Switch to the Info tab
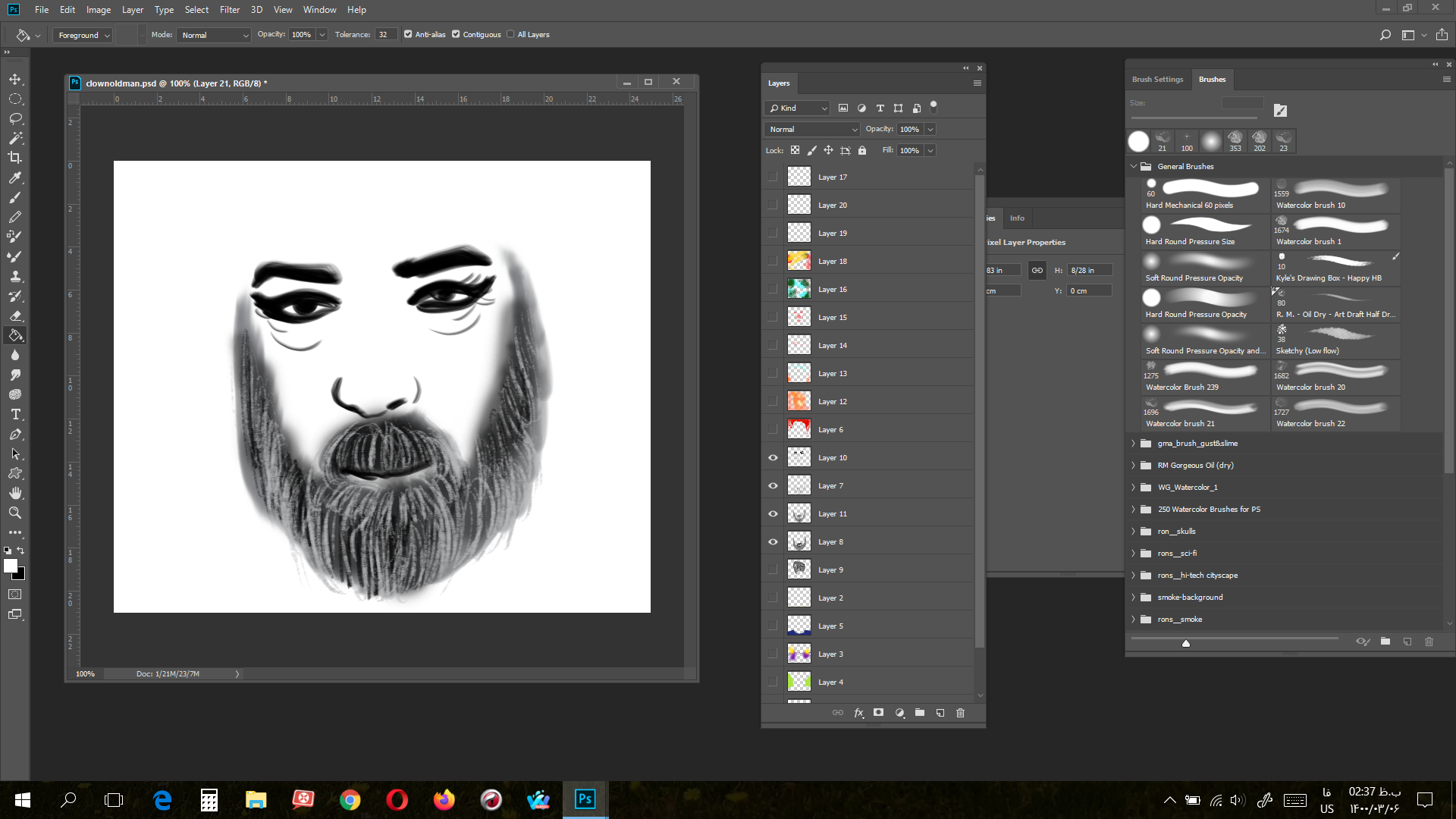The height and width of the screenshot is (819, 1456). pos(1017,218)
